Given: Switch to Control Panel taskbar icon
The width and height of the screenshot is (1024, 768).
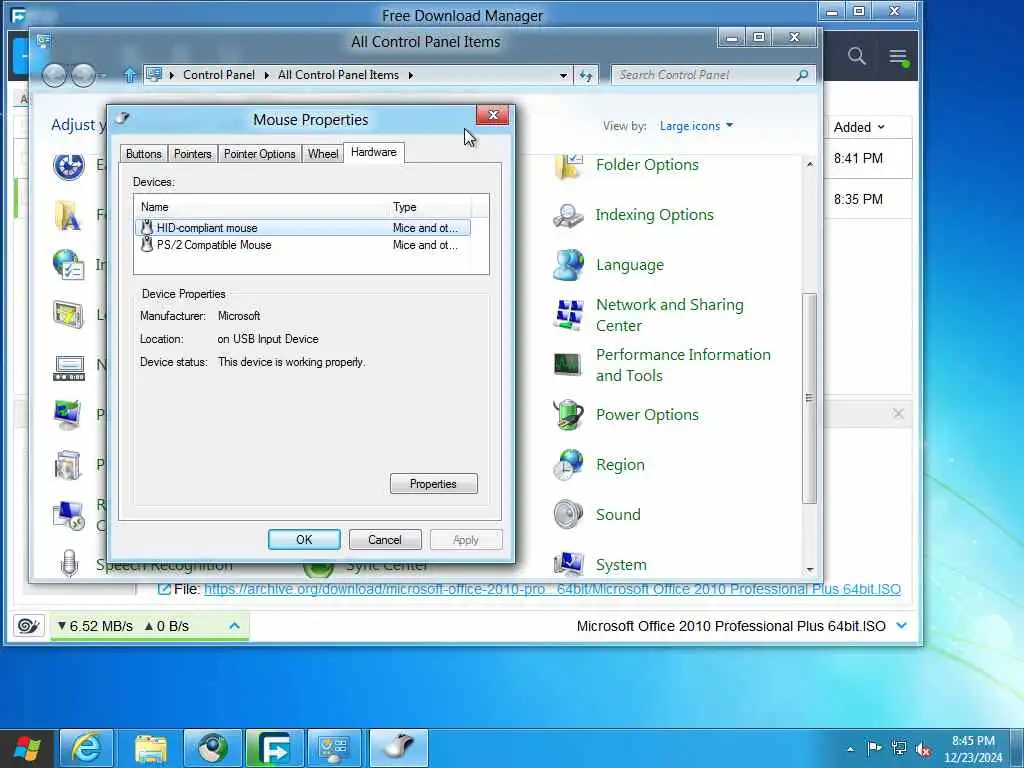Looking at the screenshot, I should point(334,748).
